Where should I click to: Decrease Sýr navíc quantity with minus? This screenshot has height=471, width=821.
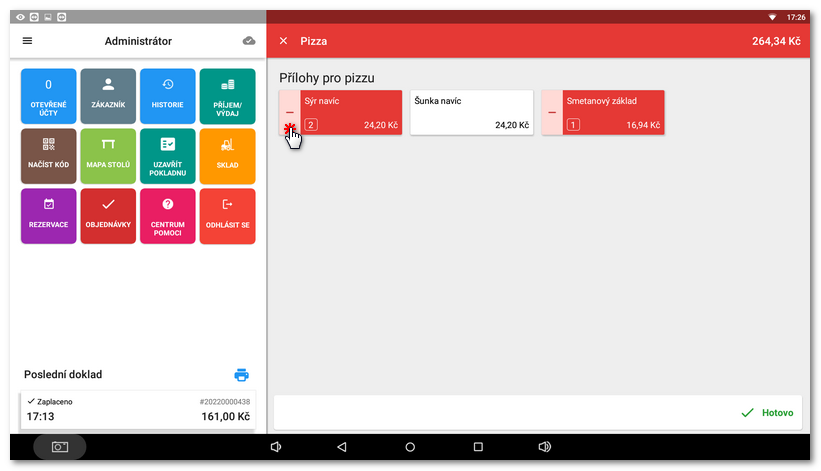click(290, 113)
